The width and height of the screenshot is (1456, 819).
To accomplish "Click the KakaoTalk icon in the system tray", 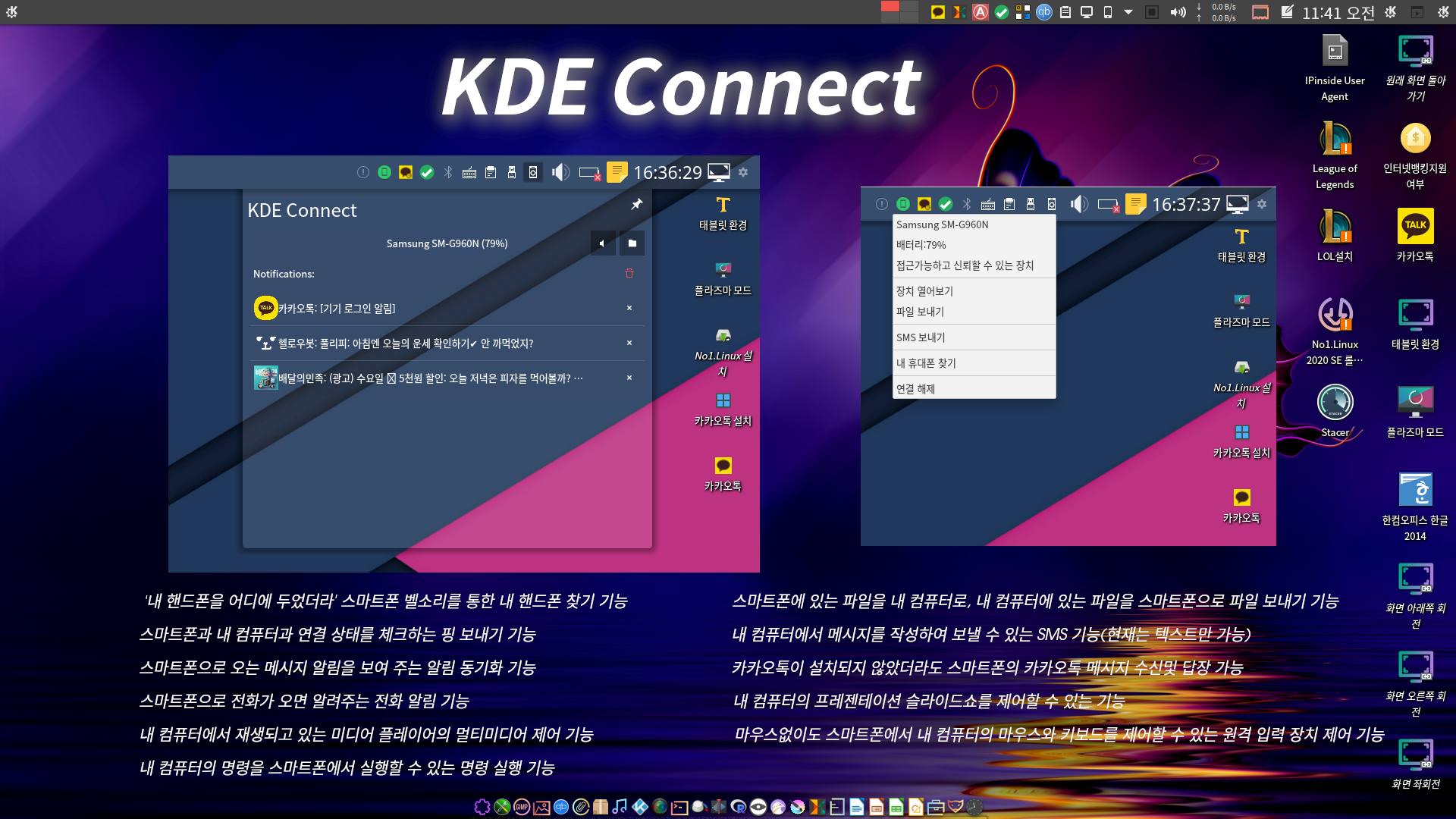I will (x=938, y=12).
